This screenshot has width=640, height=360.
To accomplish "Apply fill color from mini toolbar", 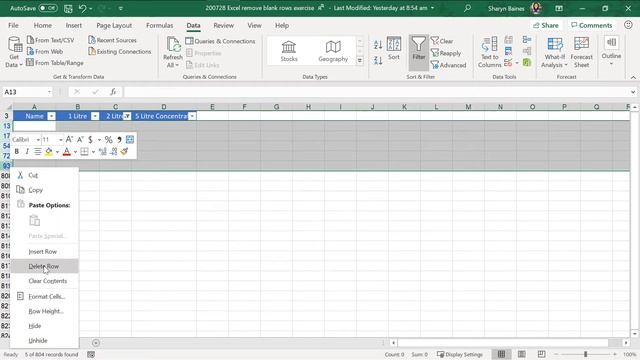I will point(49,152).
